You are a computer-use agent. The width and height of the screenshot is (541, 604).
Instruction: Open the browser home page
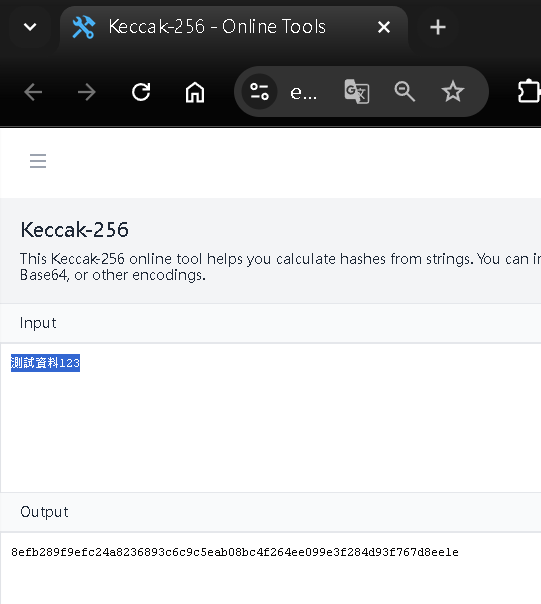[x=195, y=92]
